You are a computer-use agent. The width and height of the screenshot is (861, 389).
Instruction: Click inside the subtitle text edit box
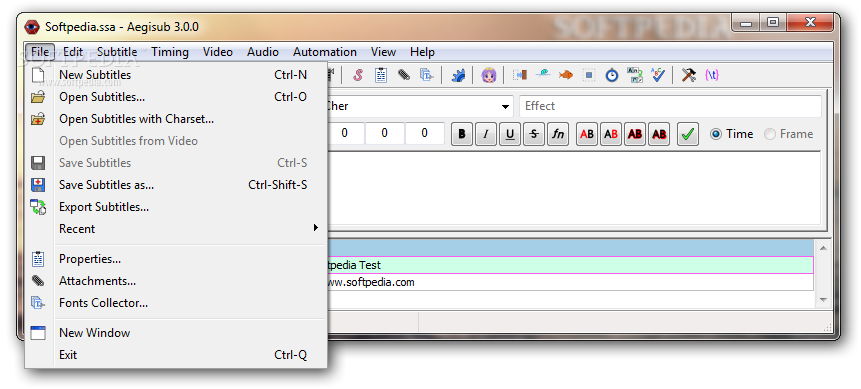574,188
